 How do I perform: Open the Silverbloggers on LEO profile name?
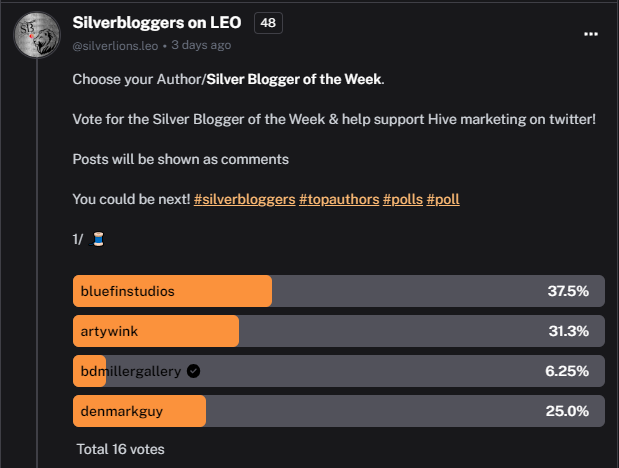tap(157, 23)
